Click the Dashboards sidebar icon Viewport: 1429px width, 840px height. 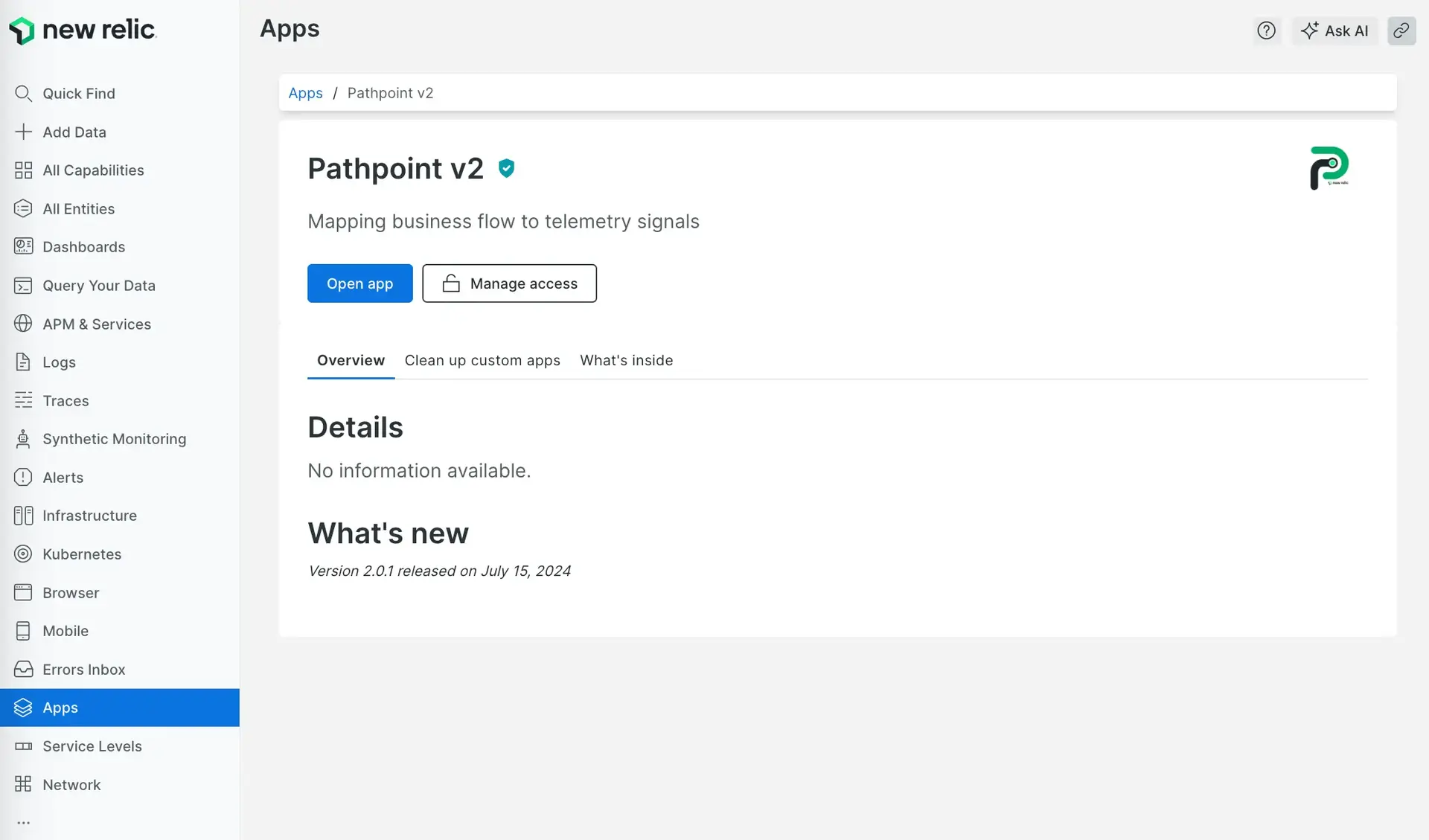click(22, 247)
